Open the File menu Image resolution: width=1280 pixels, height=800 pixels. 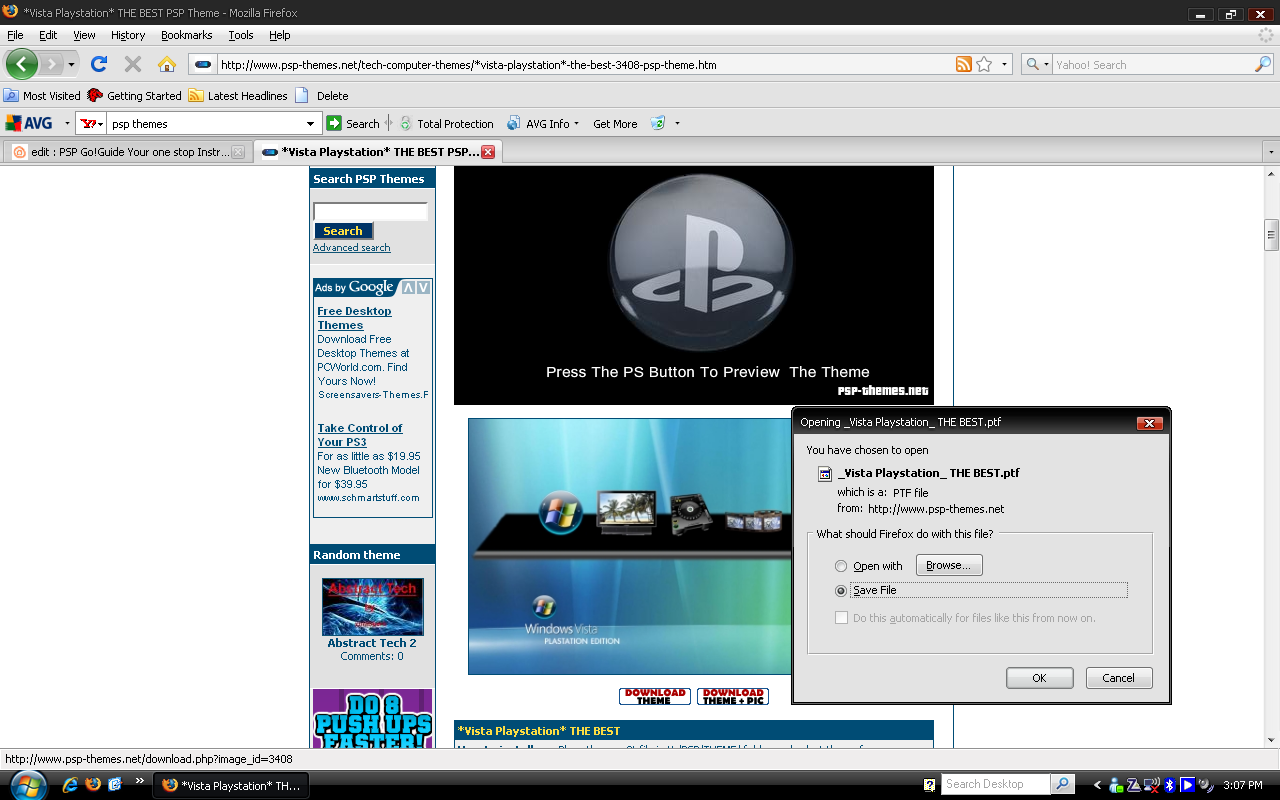[15, 35]
